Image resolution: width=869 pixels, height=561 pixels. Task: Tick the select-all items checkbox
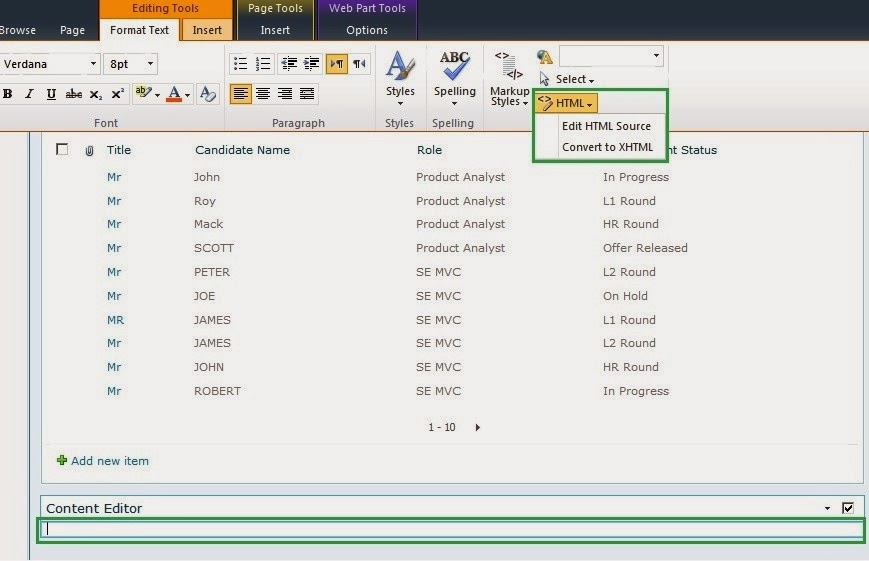point(62,149)
